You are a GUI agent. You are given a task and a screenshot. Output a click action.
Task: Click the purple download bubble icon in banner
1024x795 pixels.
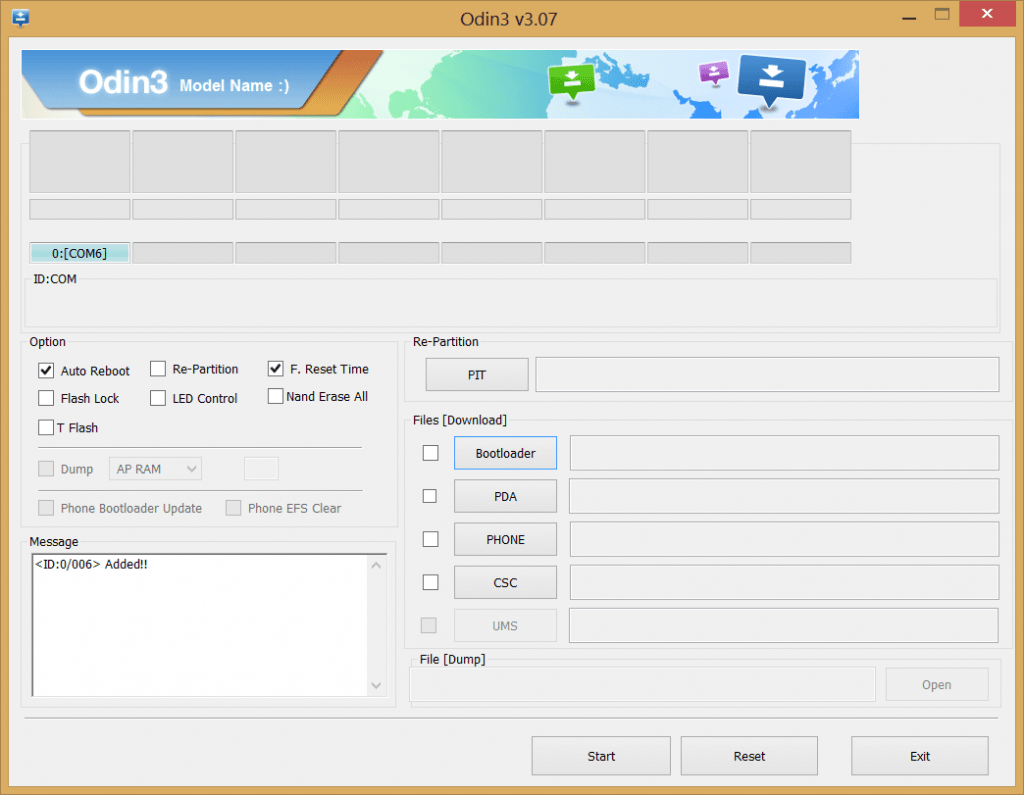tap(714, 73)
